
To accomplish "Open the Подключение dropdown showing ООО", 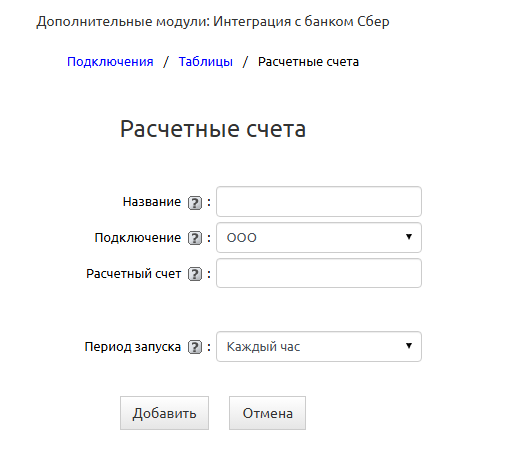I will [x=319, y=238].
